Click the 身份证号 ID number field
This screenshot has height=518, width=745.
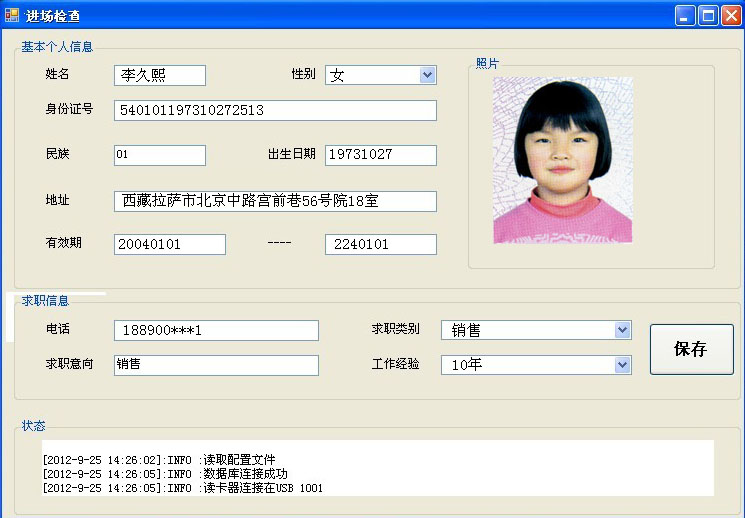(x=275, y=110)
